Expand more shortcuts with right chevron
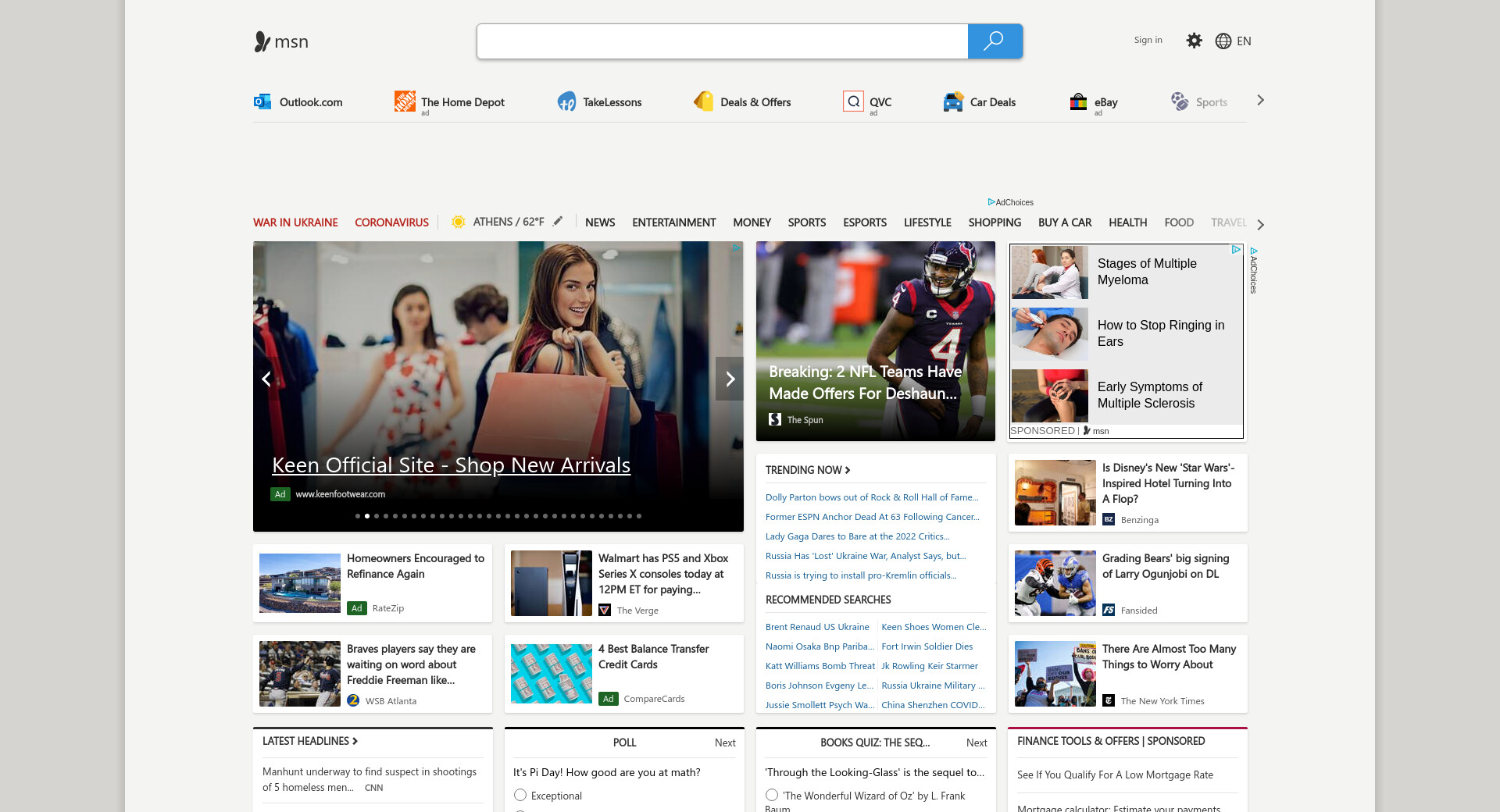The image size is (1500, 812). tap(1260, 101)
